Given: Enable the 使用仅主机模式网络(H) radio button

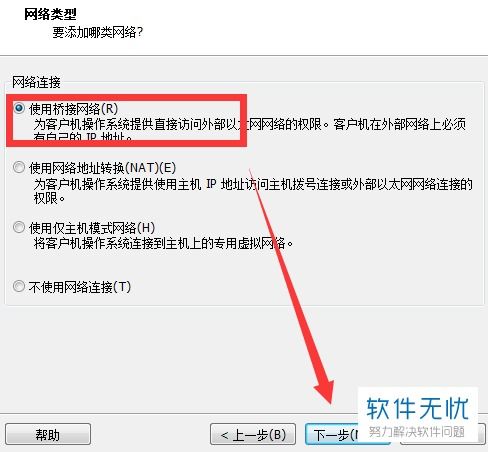Looking at the screenshot, I should (19, 227).
